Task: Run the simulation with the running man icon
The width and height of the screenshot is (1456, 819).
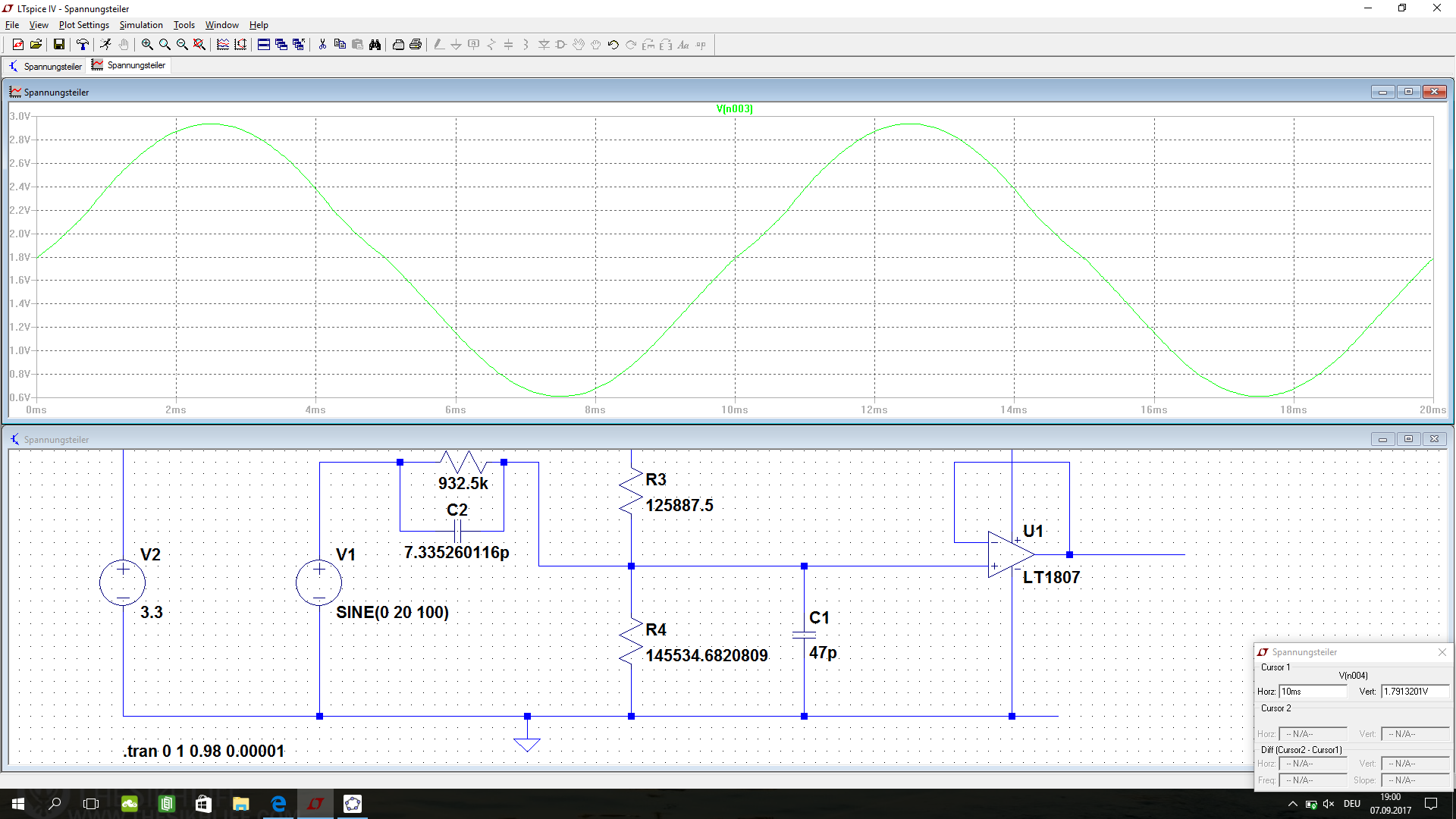Action: click(x=105, y=45)
